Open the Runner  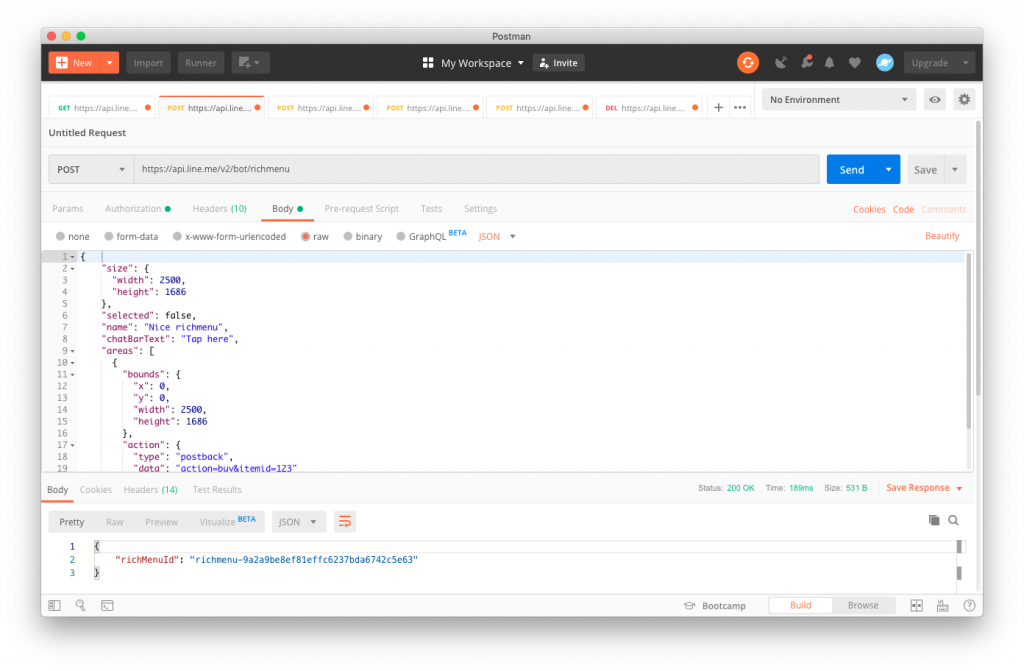click(x=200, y=63)
